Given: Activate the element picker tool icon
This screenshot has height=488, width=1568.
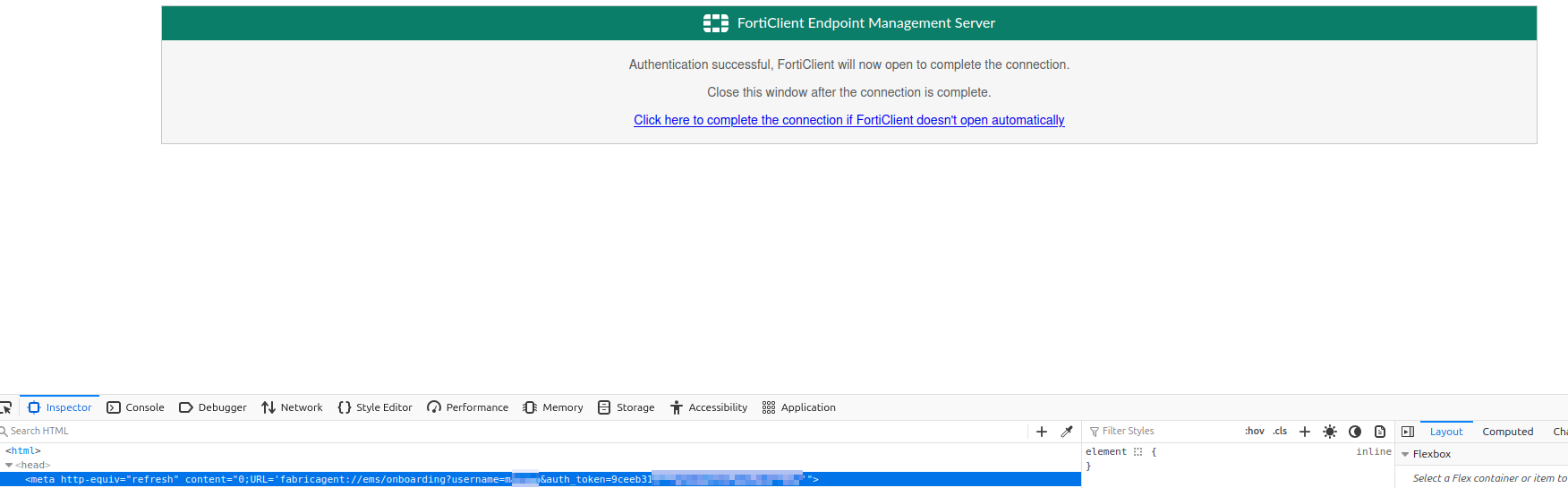Looking at the screenshot, I should 5,407.
